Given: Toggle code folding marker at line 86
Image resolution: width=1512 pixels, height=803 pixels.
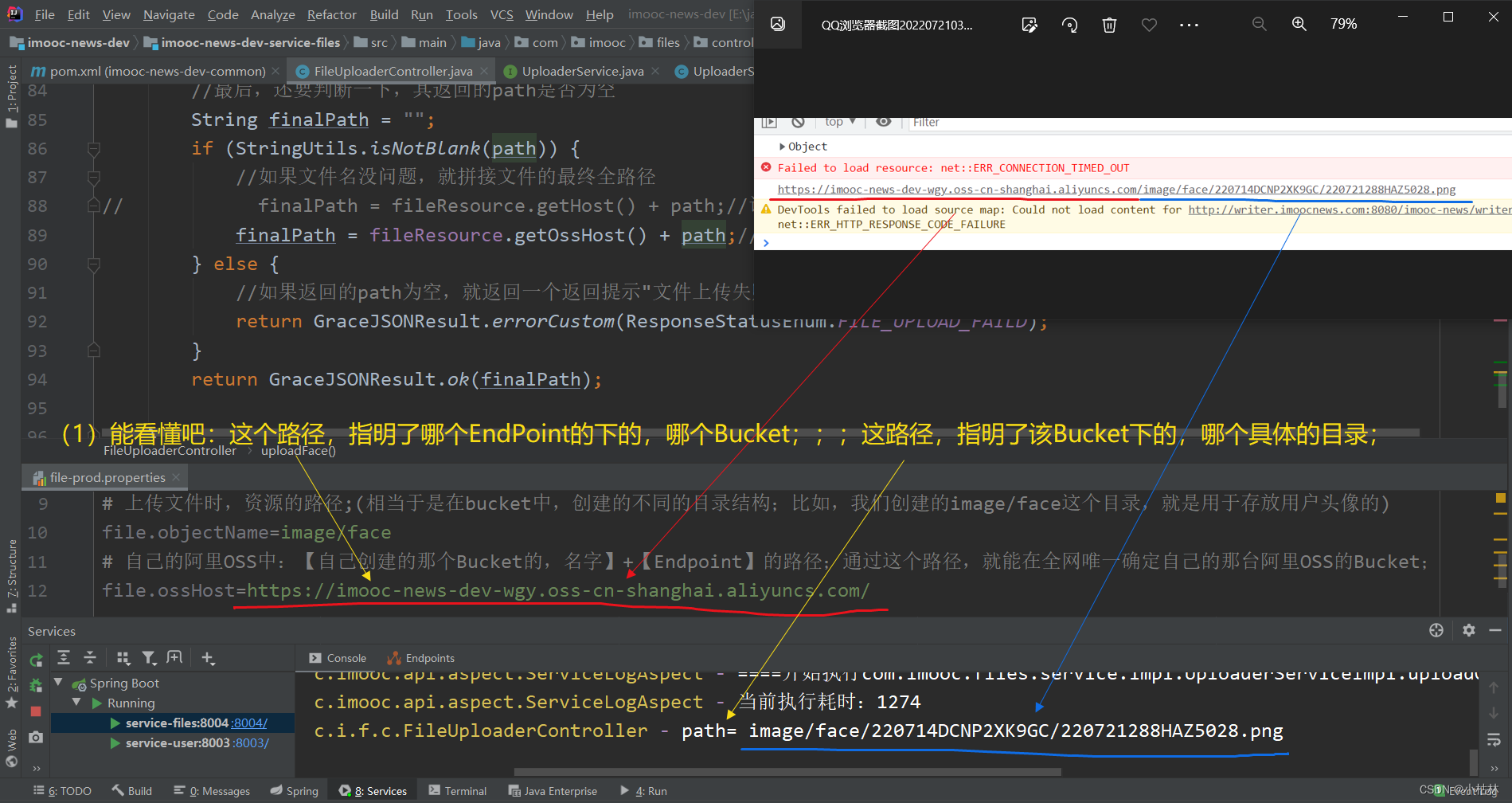Looking at the screenshot, I should (93, 149).
